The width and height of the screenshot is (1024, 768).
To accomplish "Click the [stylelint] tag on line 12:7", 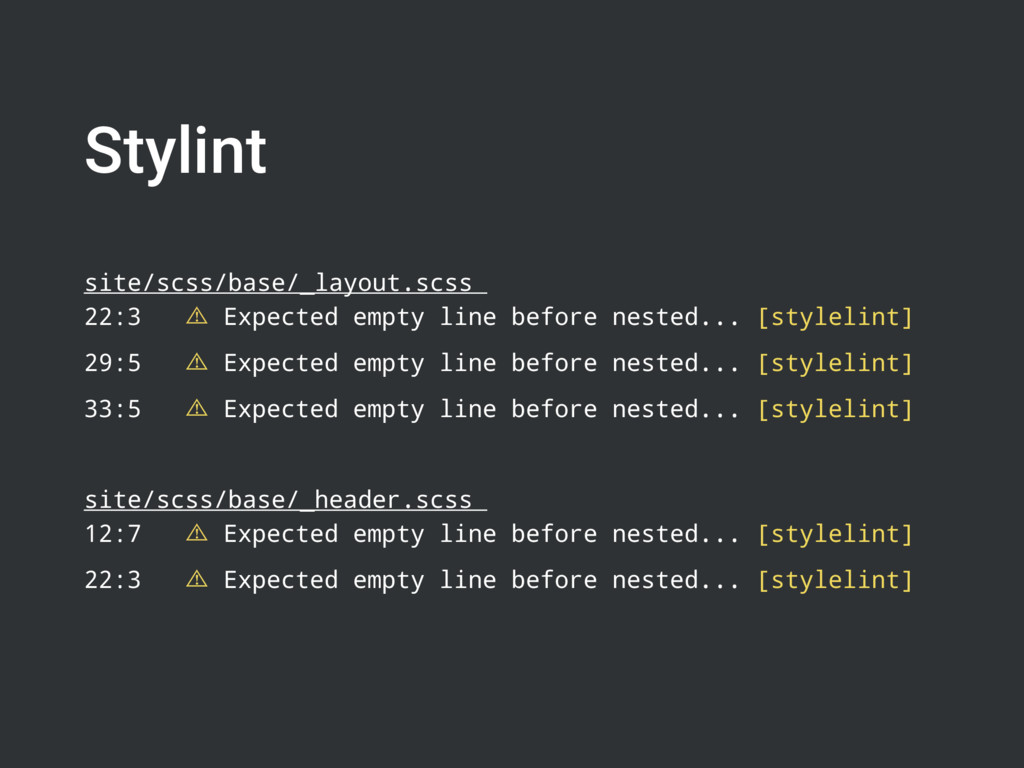I will coord(835,534).
